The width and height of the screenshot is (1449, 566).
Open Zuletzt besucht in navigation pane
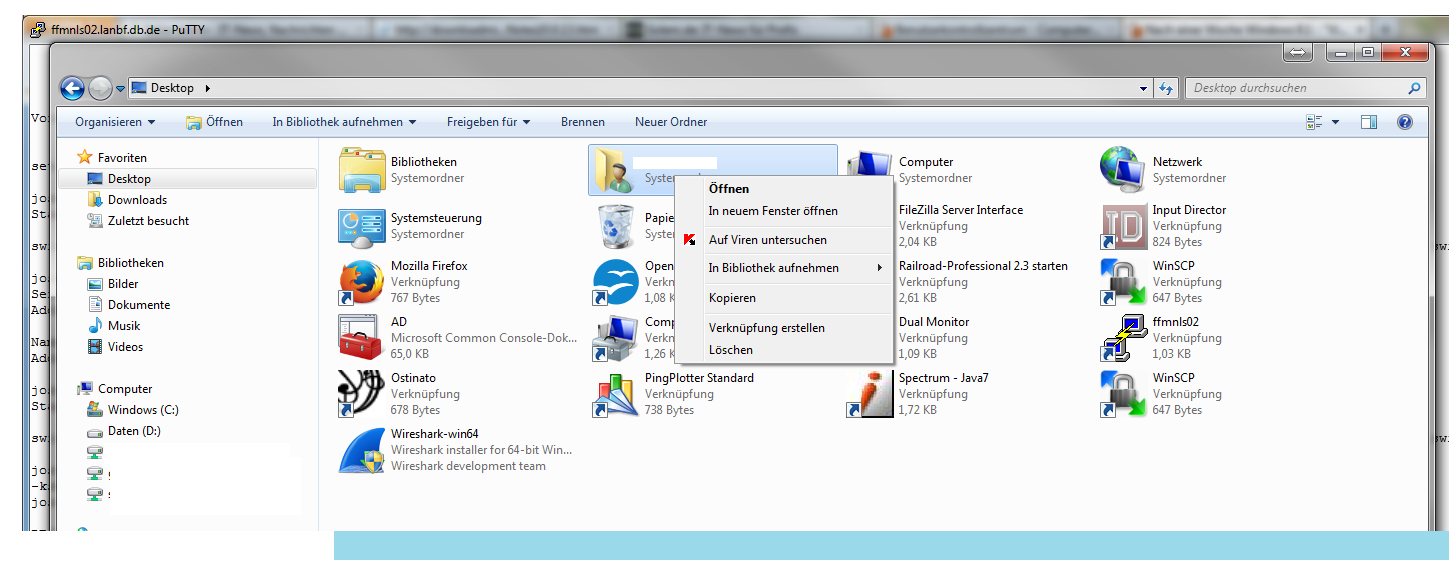138,221
